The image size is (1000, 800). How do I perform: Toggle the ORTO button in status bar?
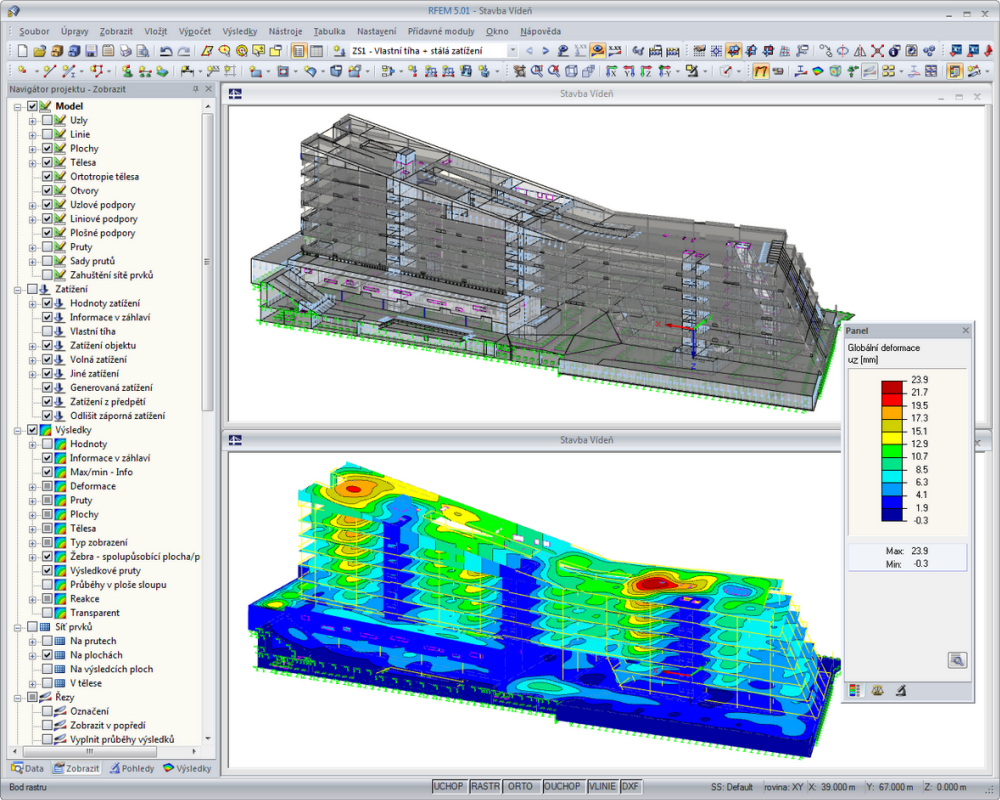click(521, 786)
